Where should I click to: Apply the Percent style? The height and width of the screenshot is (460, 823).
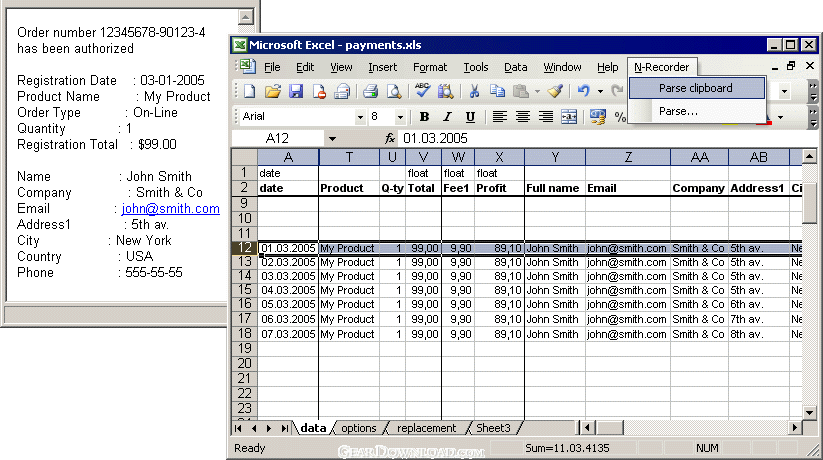pos(620,117)
